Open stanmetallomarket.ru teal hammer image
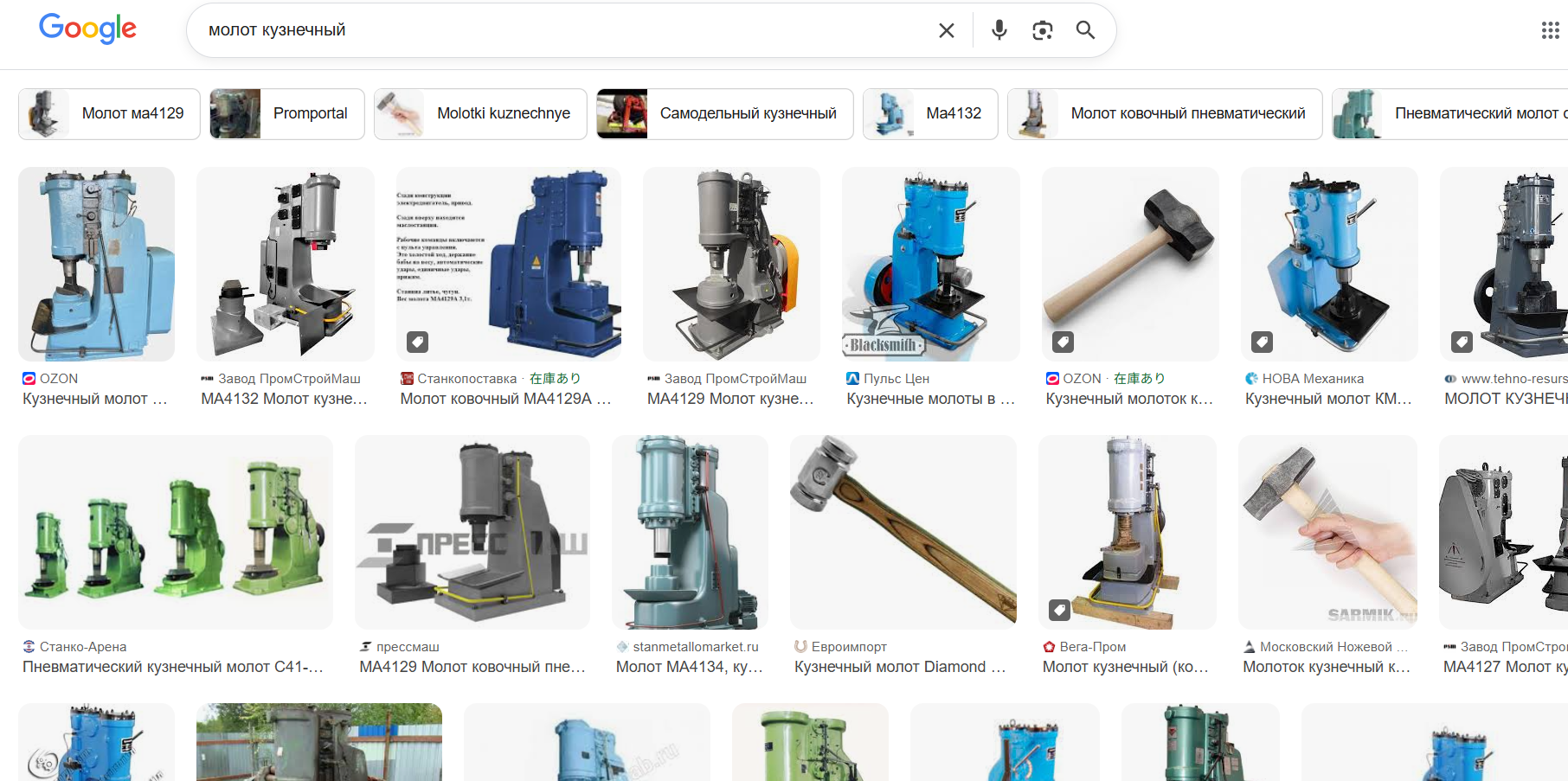This screenshot has height=781, width=1568. (x=690, y=532)
